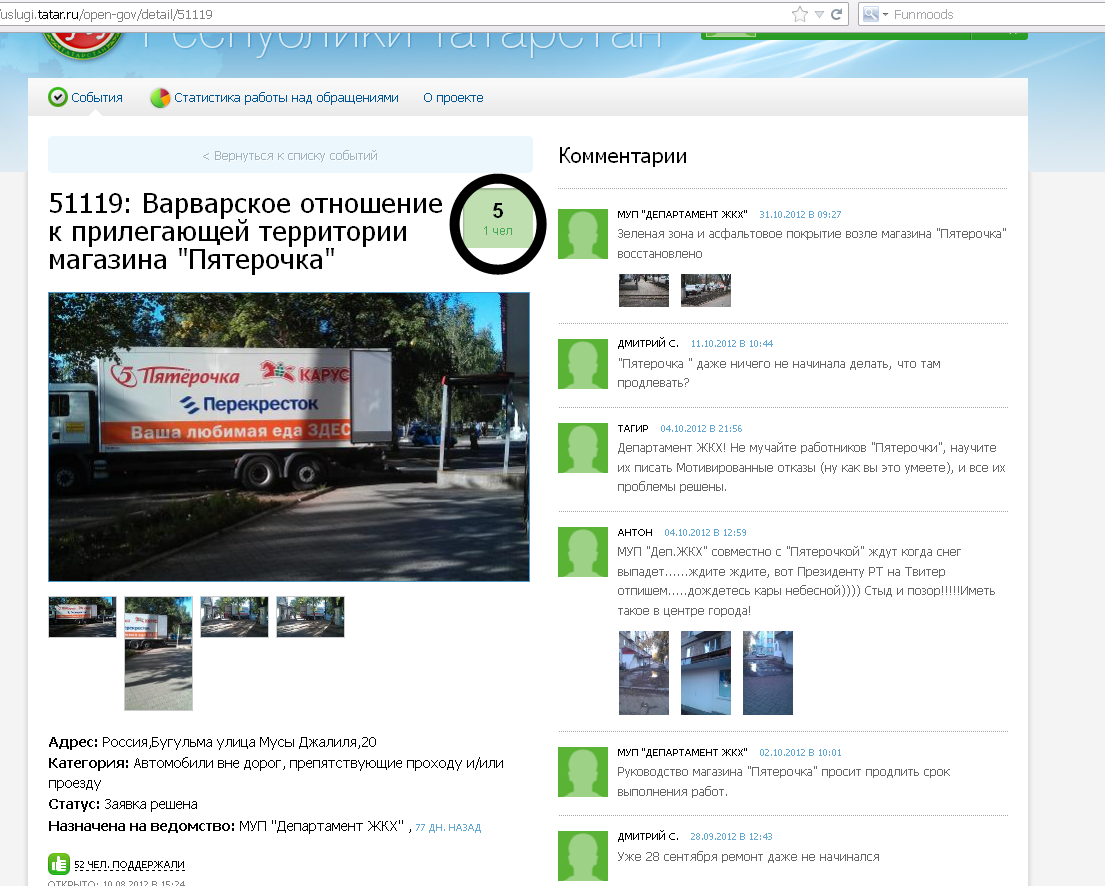The width and height of the screenshot is (1105, 886).
Task: Click the 28.09.2012 в 12:43 timestamp
Action: pyautogui.click(x=731, y=837)
